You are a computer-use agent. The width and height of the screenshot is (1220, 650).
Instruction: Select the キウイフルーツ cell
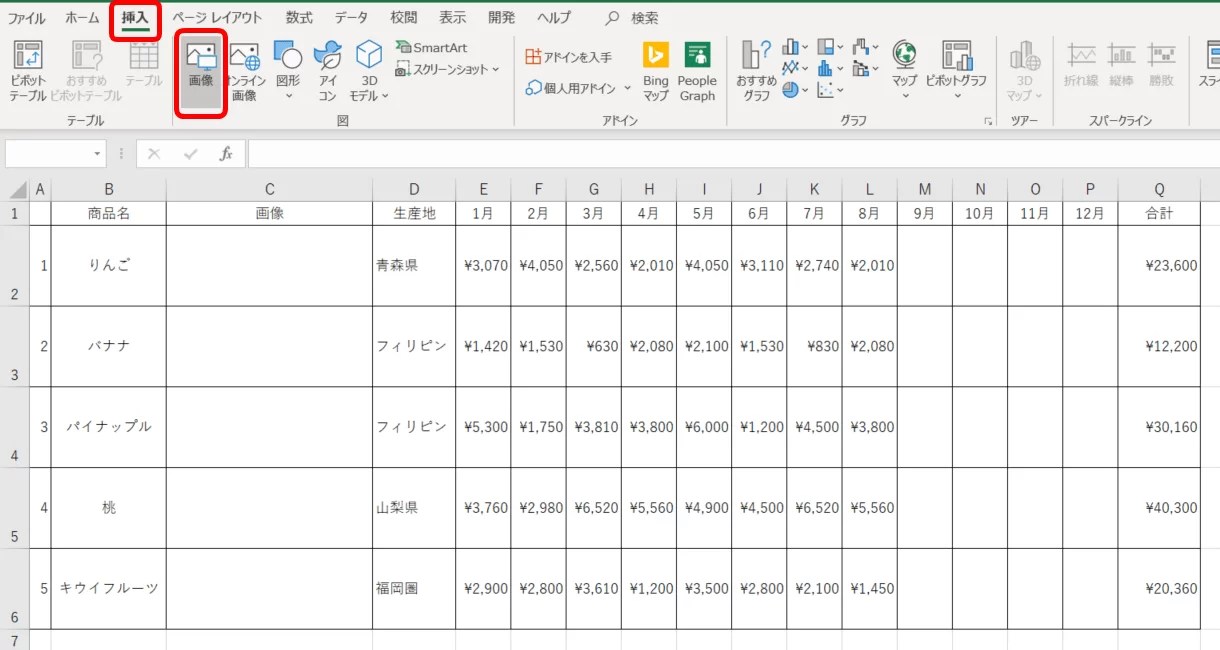pos(109,589)
